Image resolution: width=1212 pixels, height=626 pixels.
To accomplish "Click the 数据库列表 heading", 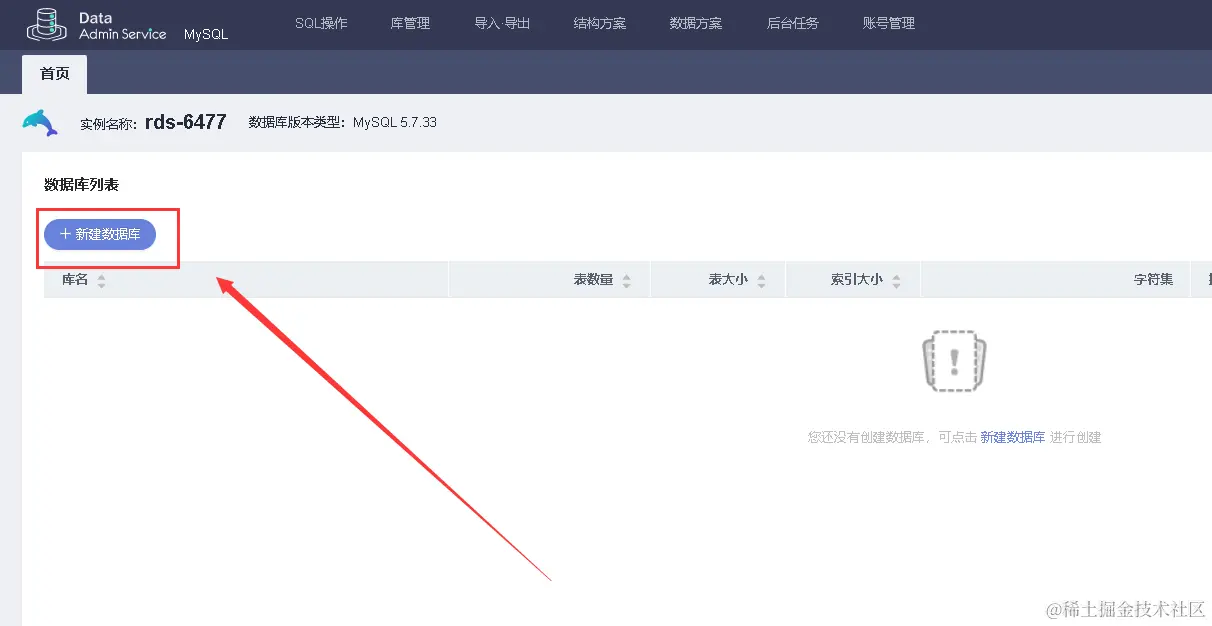I will click(82, 184).
